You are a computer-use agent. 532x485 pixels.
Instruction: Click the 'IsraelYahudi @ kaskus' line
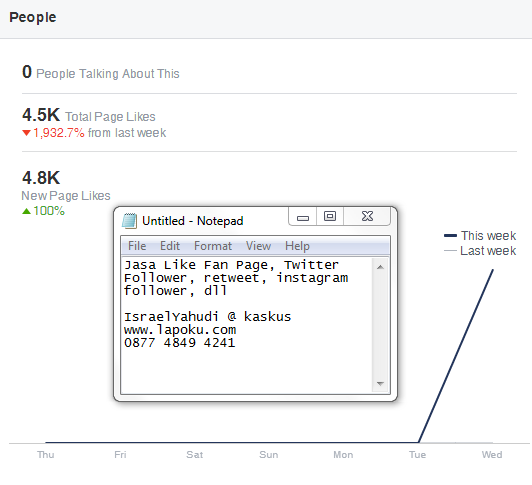click(x=207, y=317)
